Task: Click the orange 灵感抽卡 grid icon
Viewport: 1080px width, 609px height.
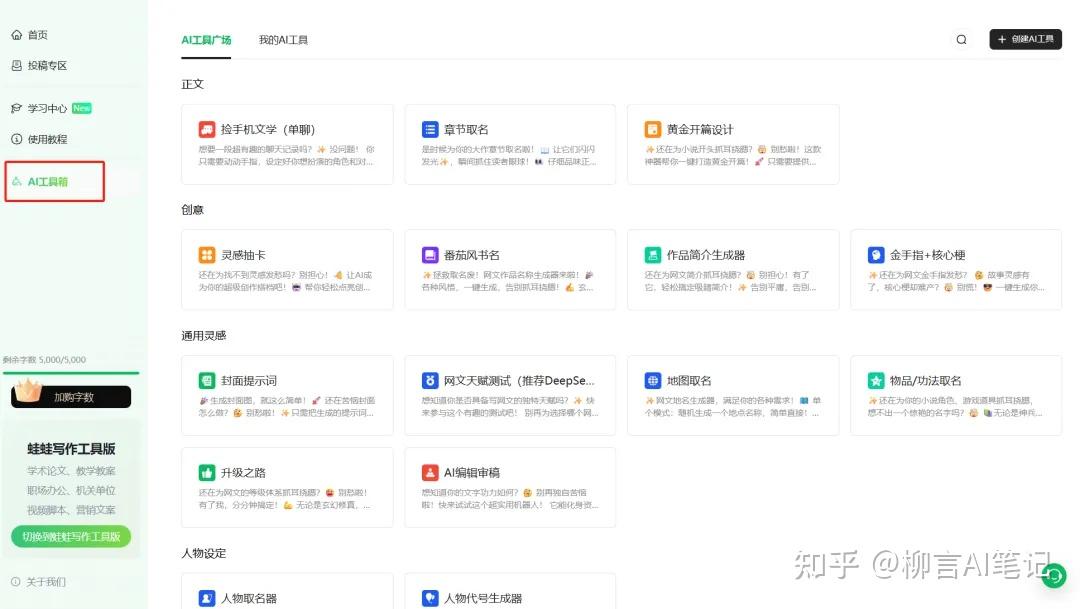Action: coord(207,255)
